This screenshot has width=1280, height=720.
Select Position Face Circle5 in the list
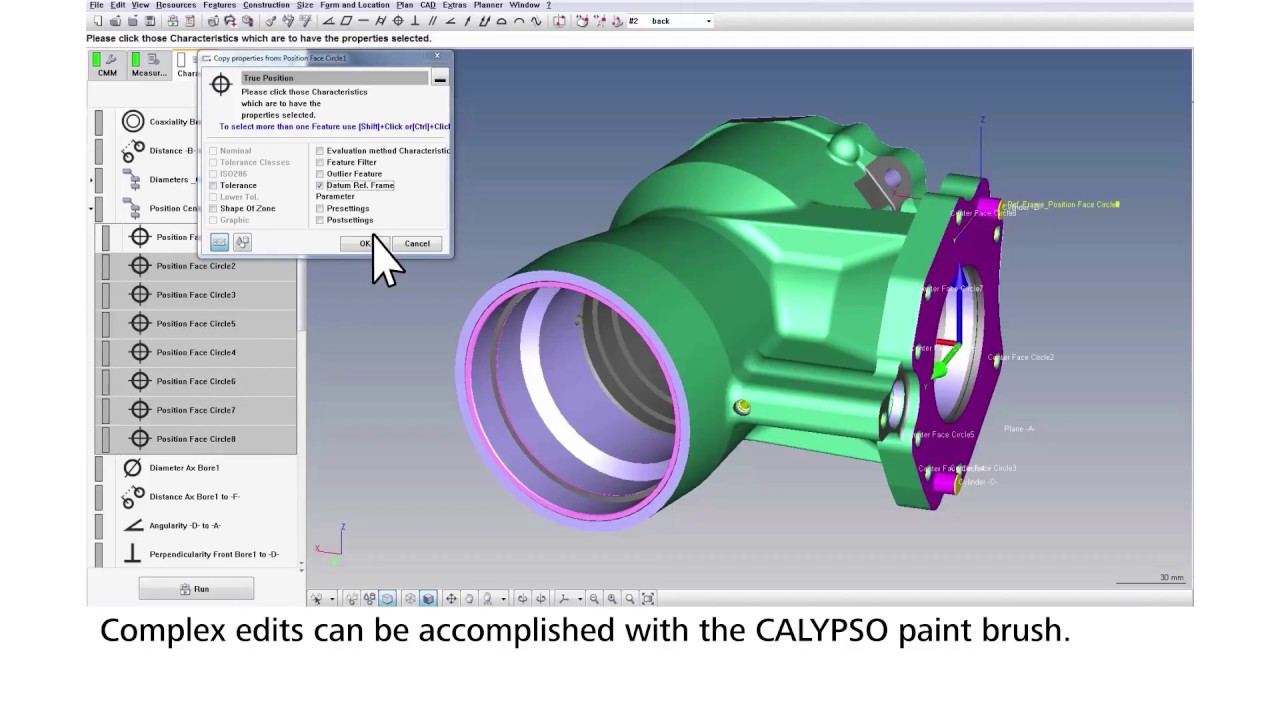[x=196, y=324]
